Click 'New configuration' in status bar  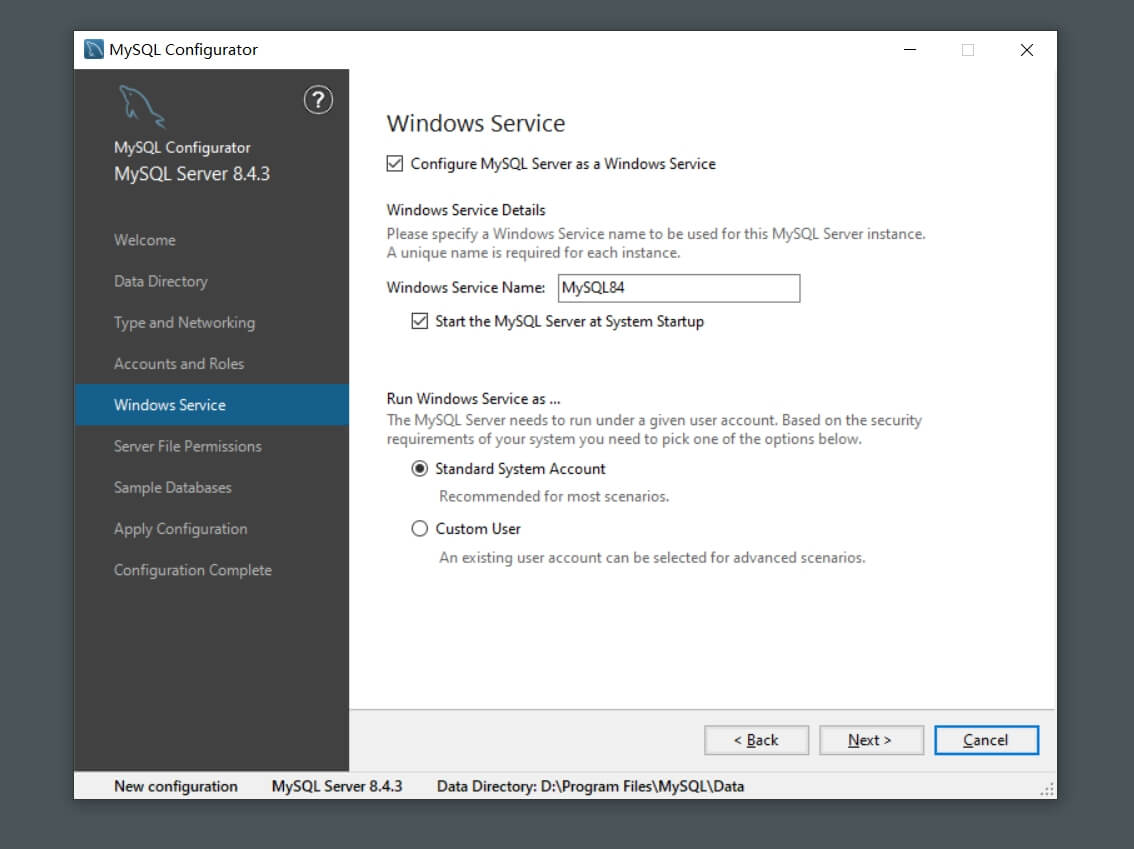(176, 786)
